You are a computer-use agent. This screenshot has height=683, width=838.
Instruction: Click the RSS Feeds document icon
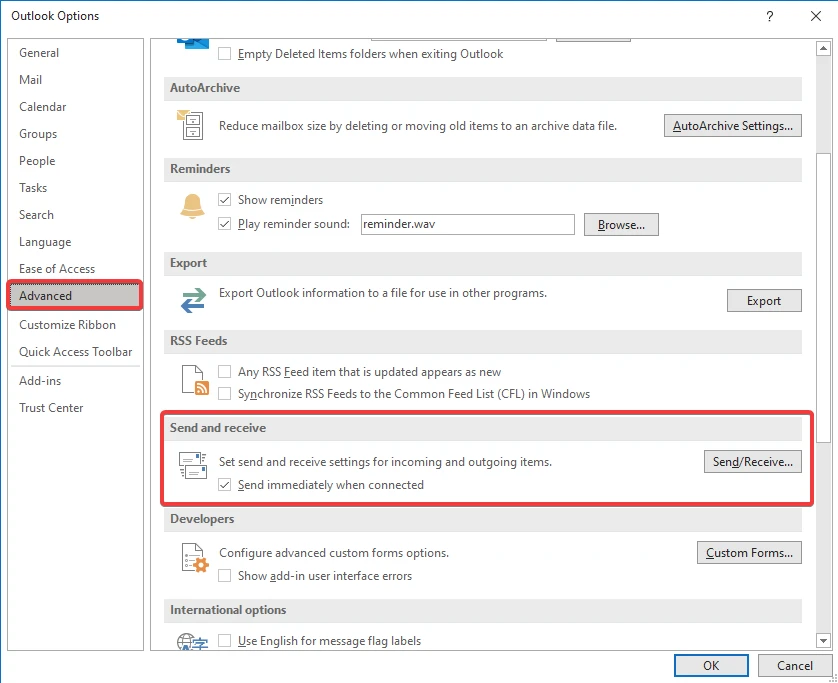(195, 381)
